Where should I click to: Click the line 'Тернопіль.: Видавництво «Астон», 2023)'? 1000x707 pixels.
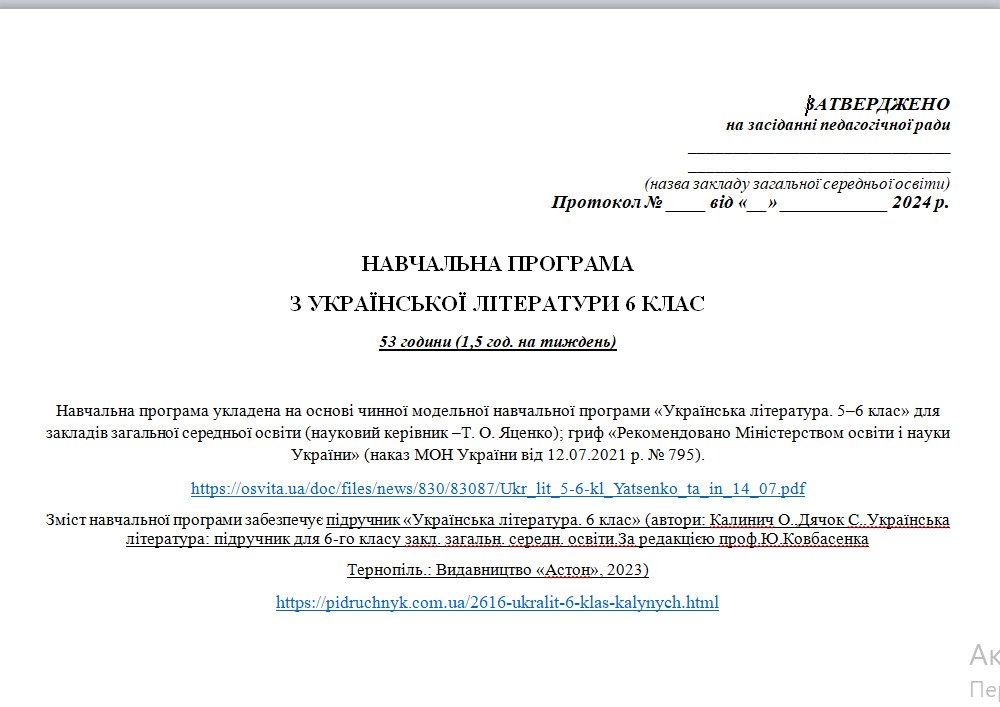[497, 569]
